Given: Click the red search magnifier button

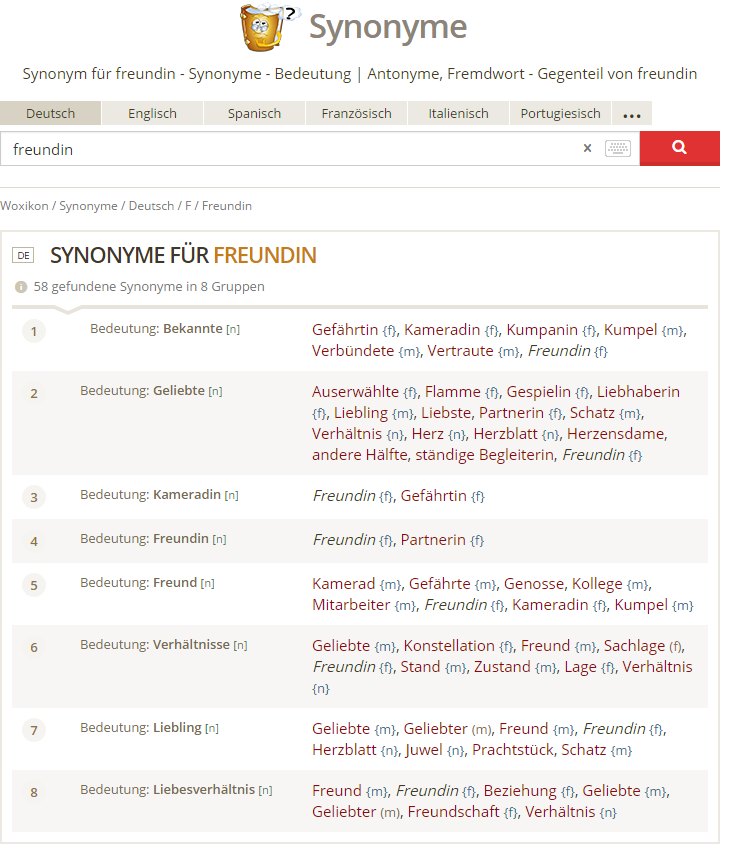Looking at the screenshot, I should point(679,148).
